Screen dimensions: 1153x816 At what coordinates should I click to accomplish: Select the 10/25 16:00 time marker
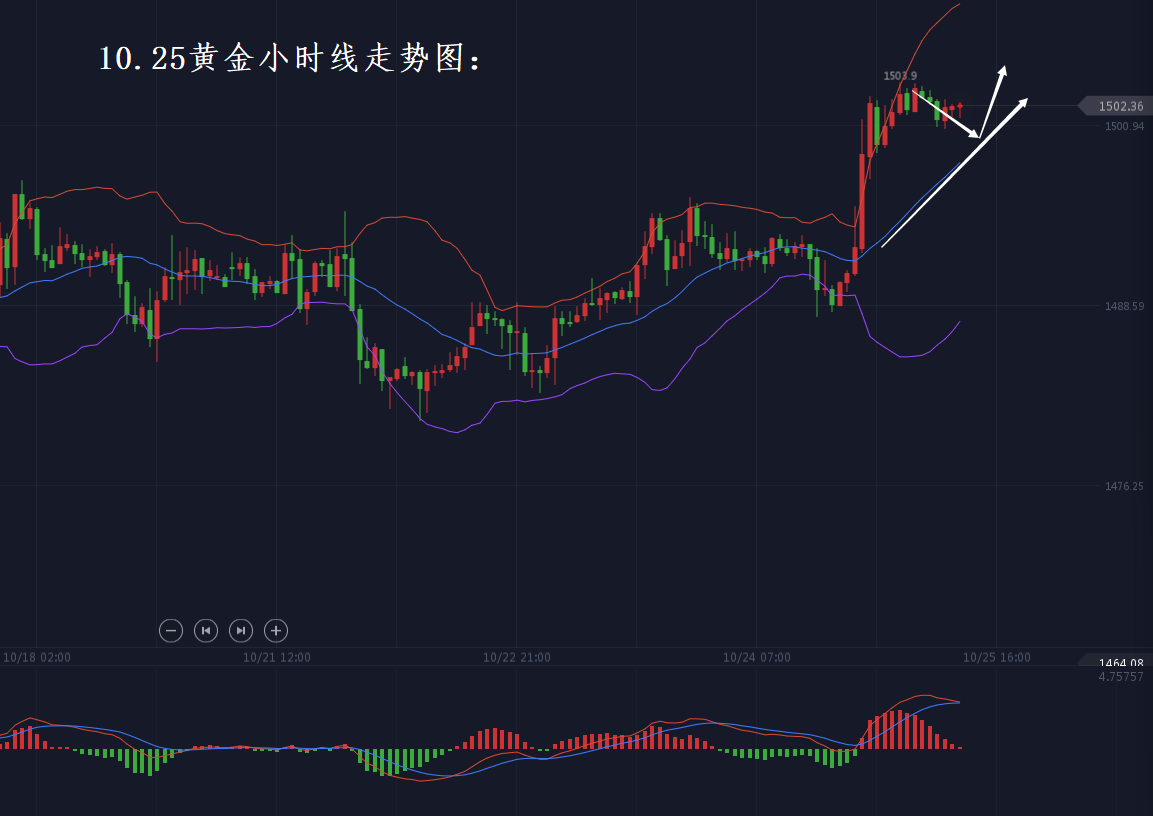coord(997,657)
